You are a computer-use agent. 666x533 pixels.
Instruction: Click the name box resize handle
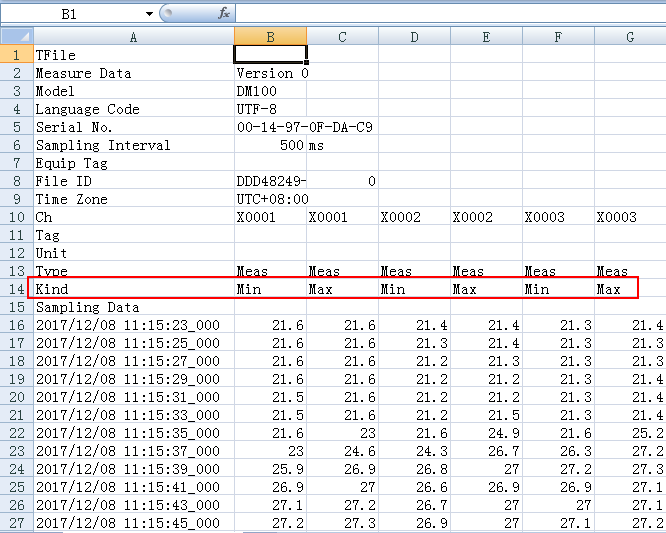click(164, 14)
